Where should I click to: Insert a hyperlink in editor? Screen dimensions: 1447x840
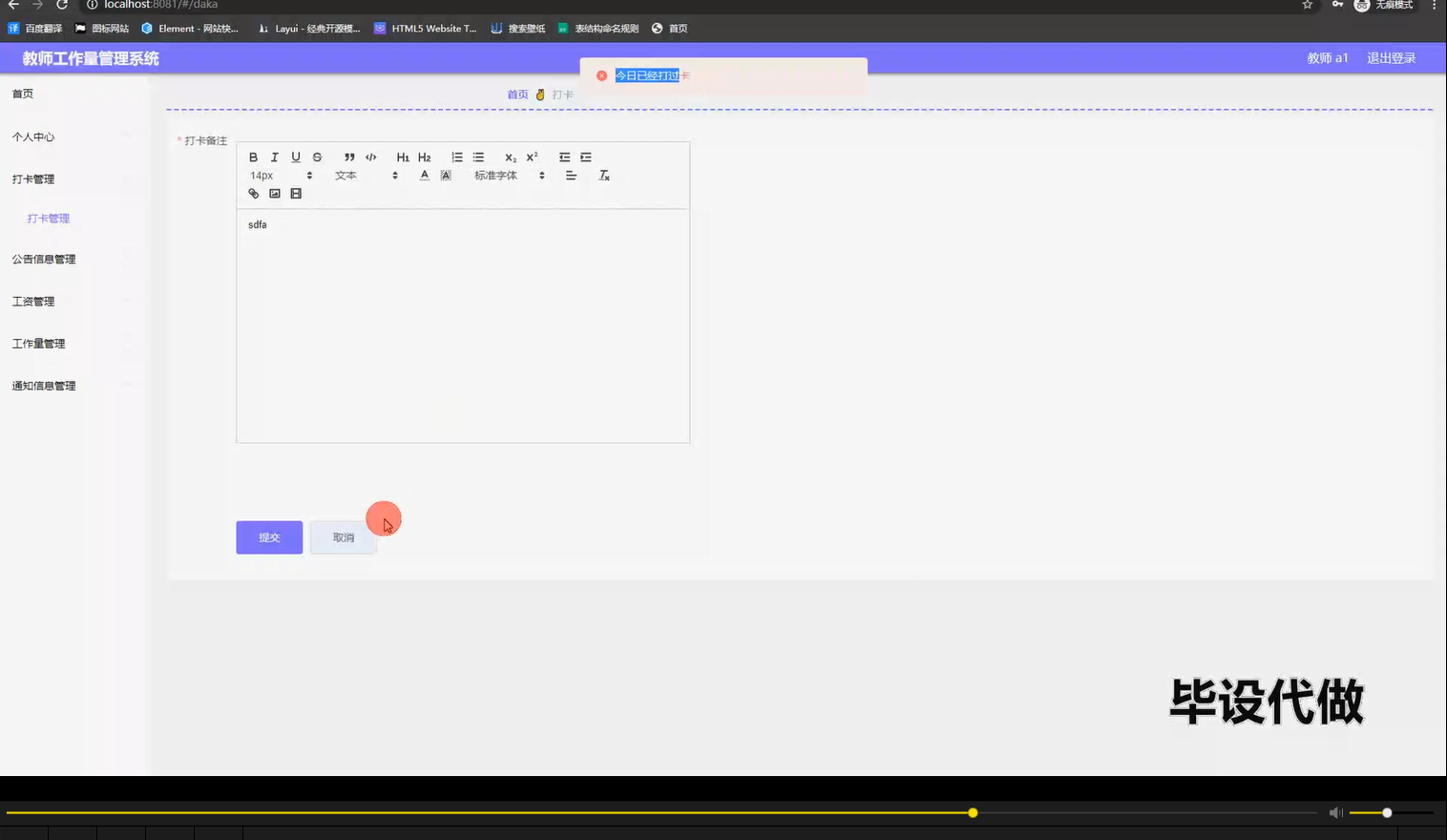point(253,194)
